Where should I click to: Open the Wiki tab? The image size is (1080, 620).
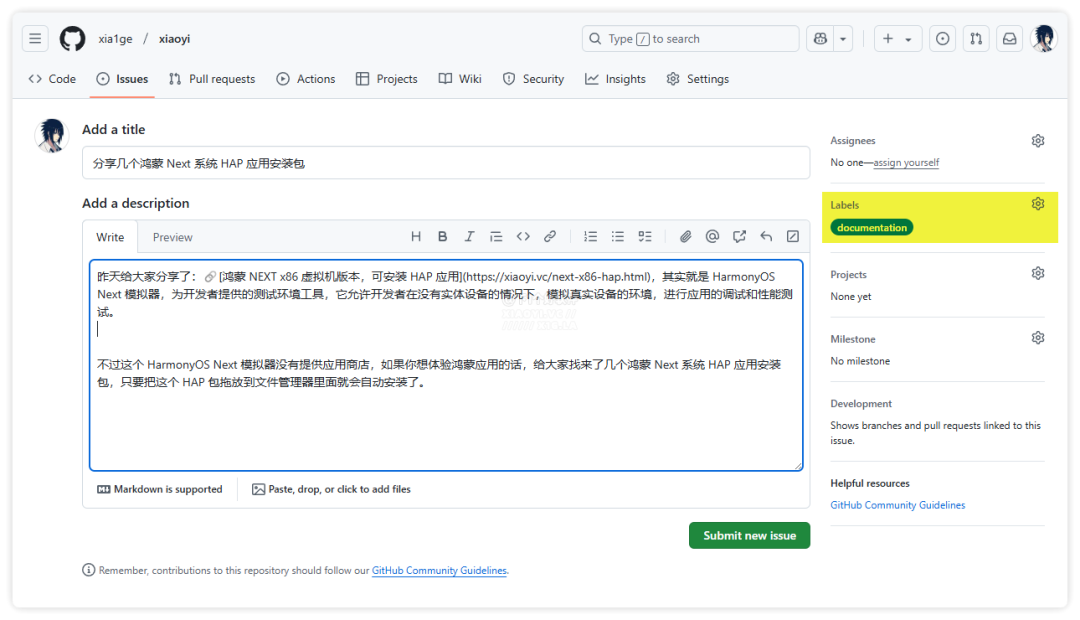[x=460, y=79]
